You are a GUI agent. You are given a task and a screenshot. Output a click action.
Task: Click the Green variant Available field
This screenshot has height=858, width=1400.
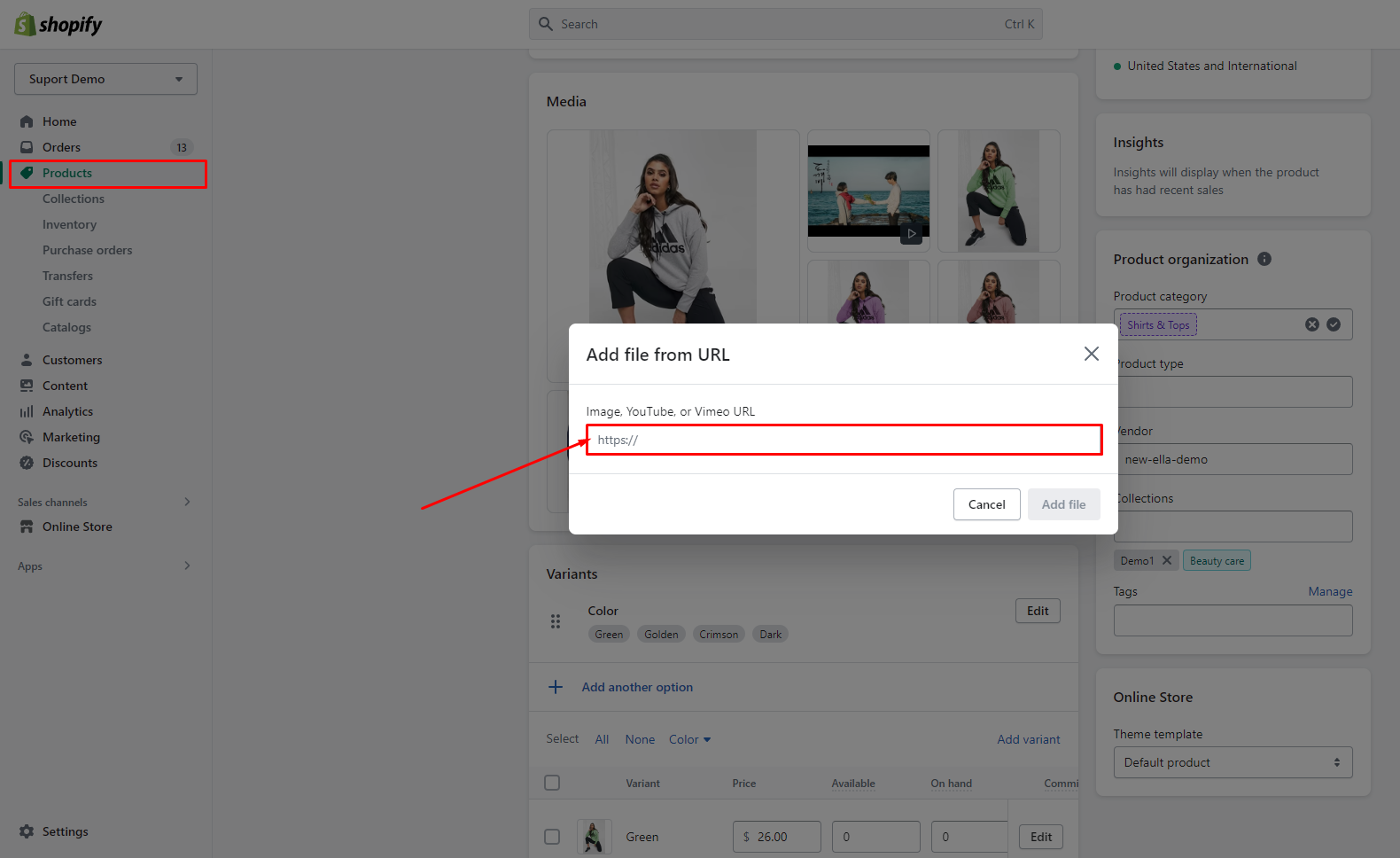click(876, 837)
